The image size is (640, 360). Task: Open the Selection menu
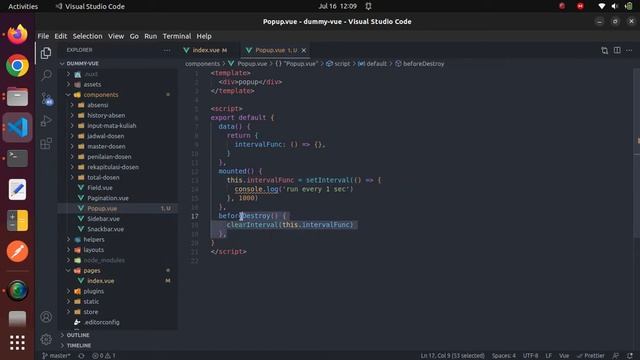(x=87, y=36)
